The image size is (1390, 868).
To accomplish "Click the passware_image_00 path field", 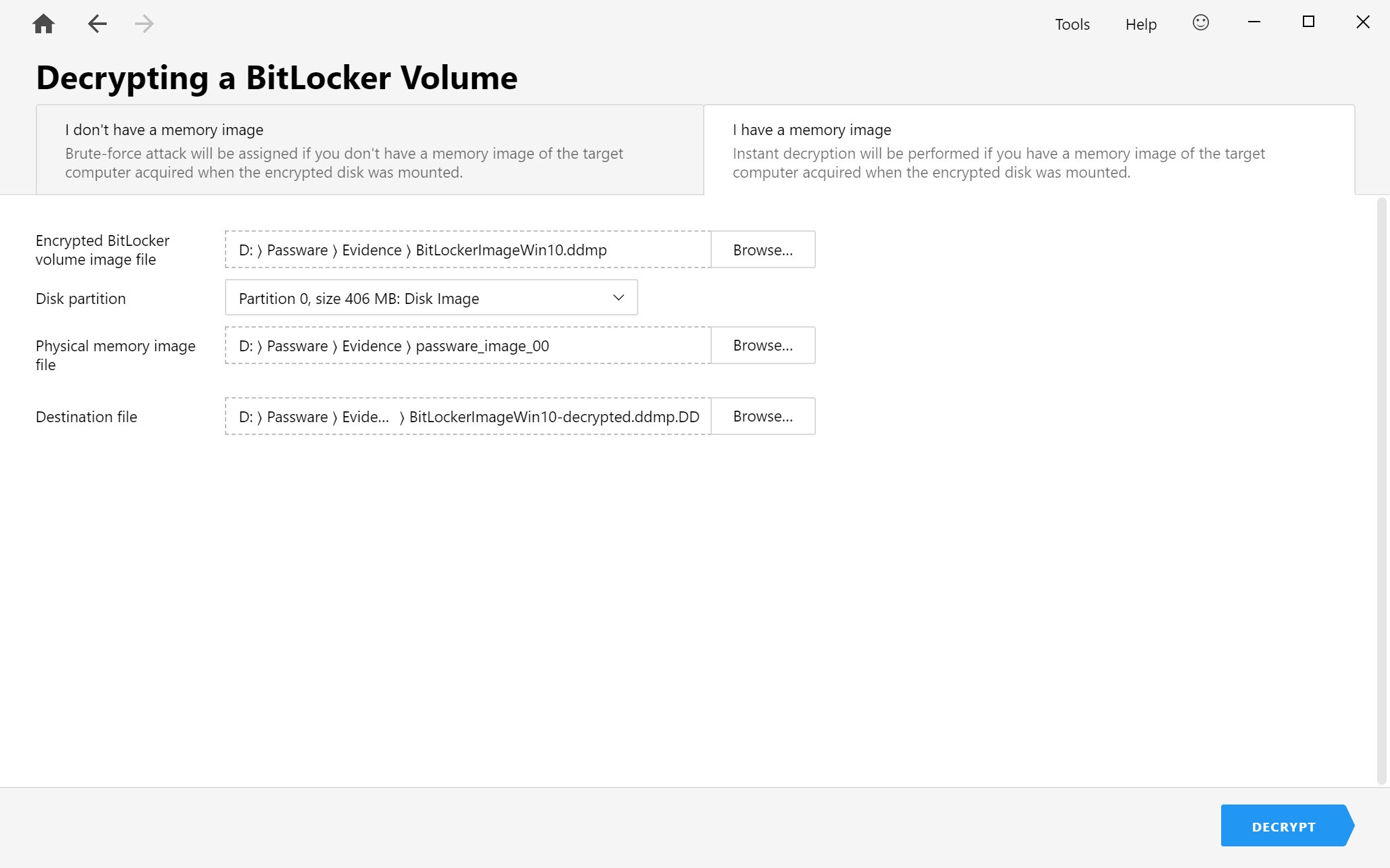I will [468, 345].
